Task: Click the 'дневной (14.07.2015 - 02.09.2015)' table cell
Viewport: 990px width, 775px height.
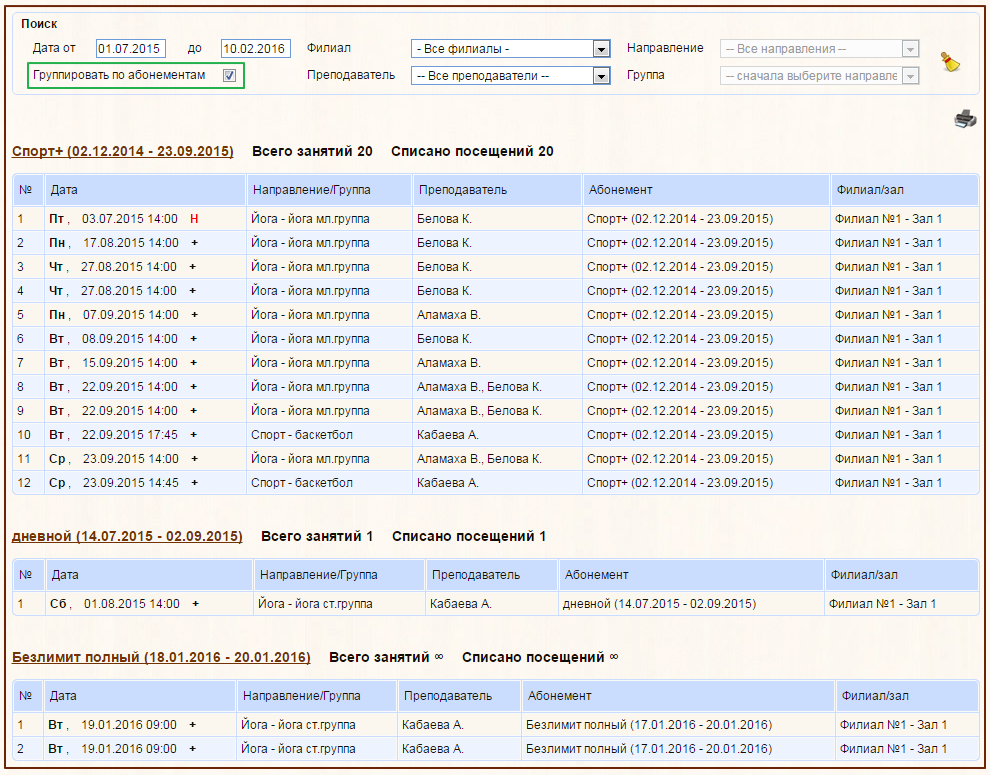Action: point(659,604)
